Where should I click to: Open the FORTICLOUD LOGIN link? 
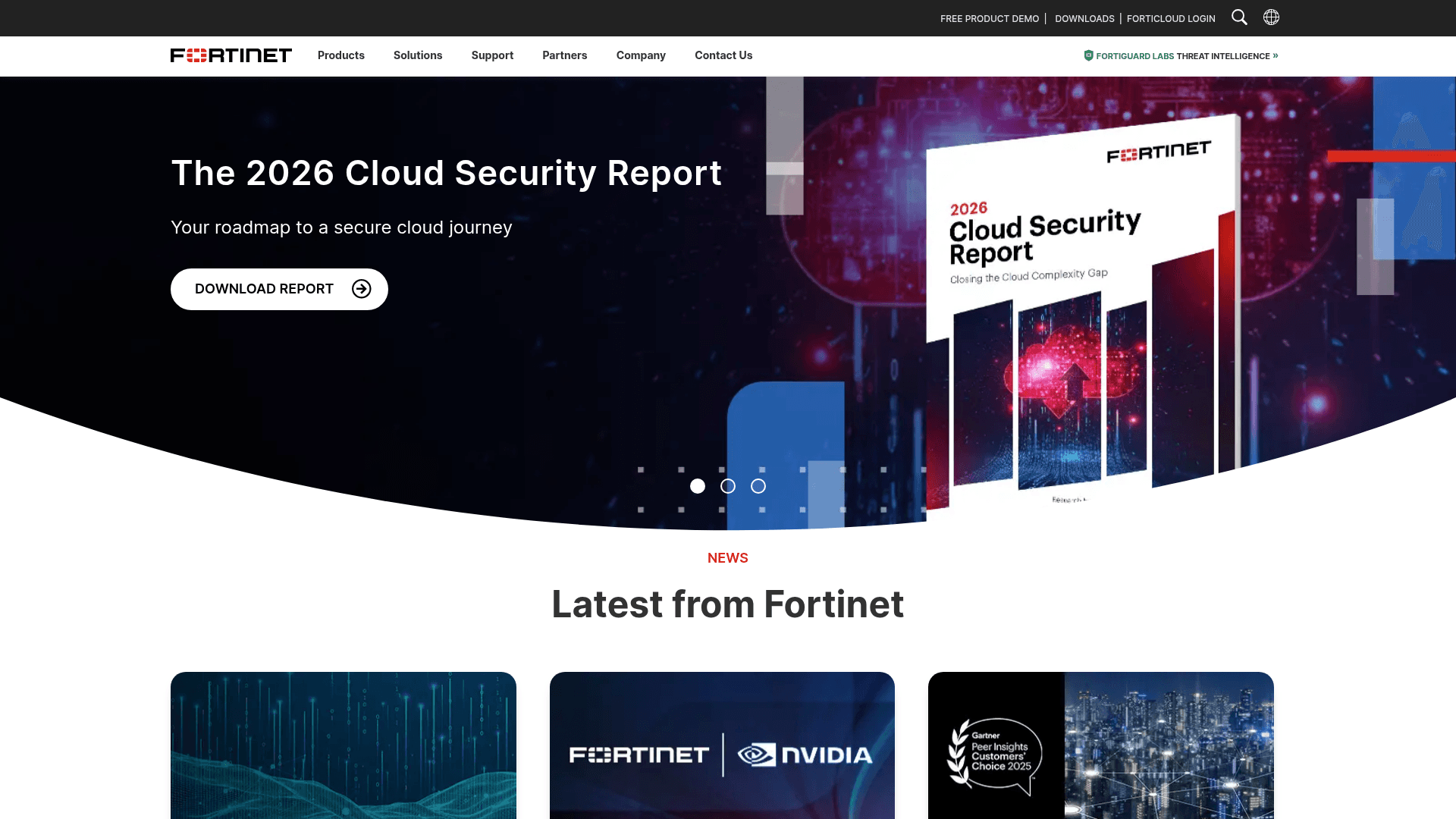(x=1170, y=18)
